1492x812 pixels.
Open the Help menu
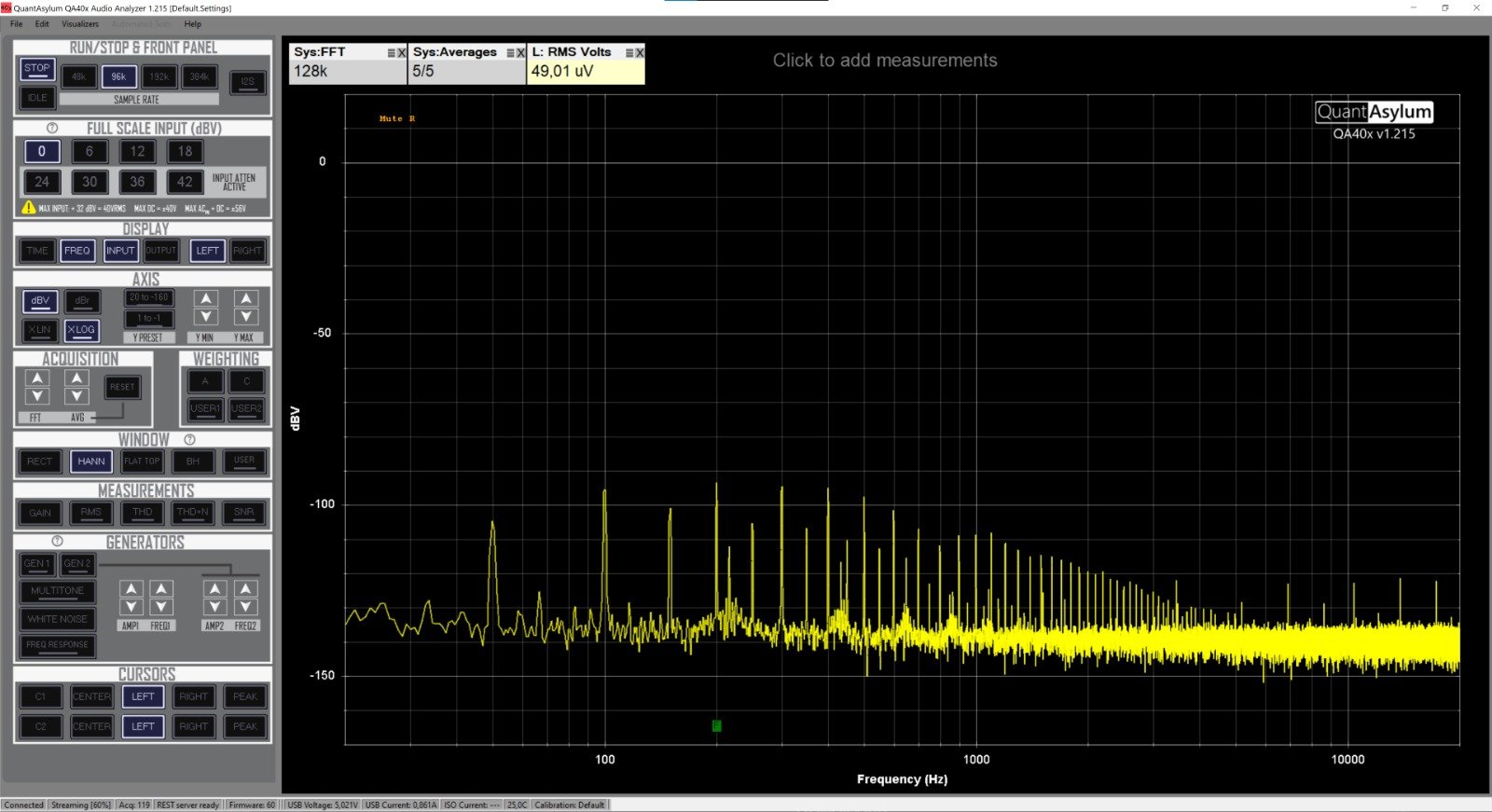click(193, 24)
